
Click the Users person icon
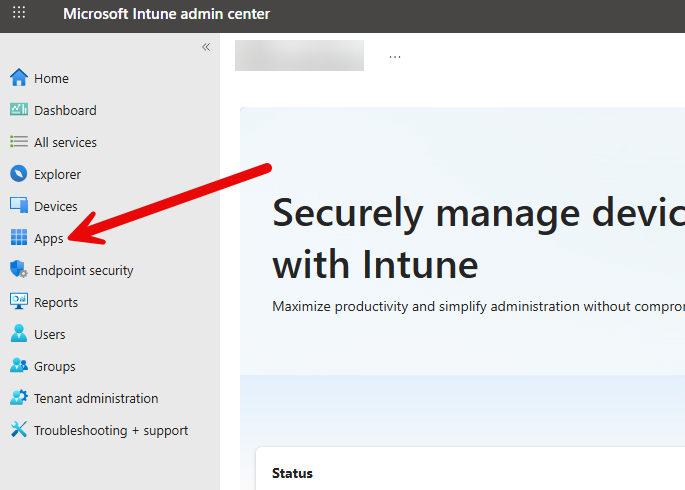click(x=18, y=334)
